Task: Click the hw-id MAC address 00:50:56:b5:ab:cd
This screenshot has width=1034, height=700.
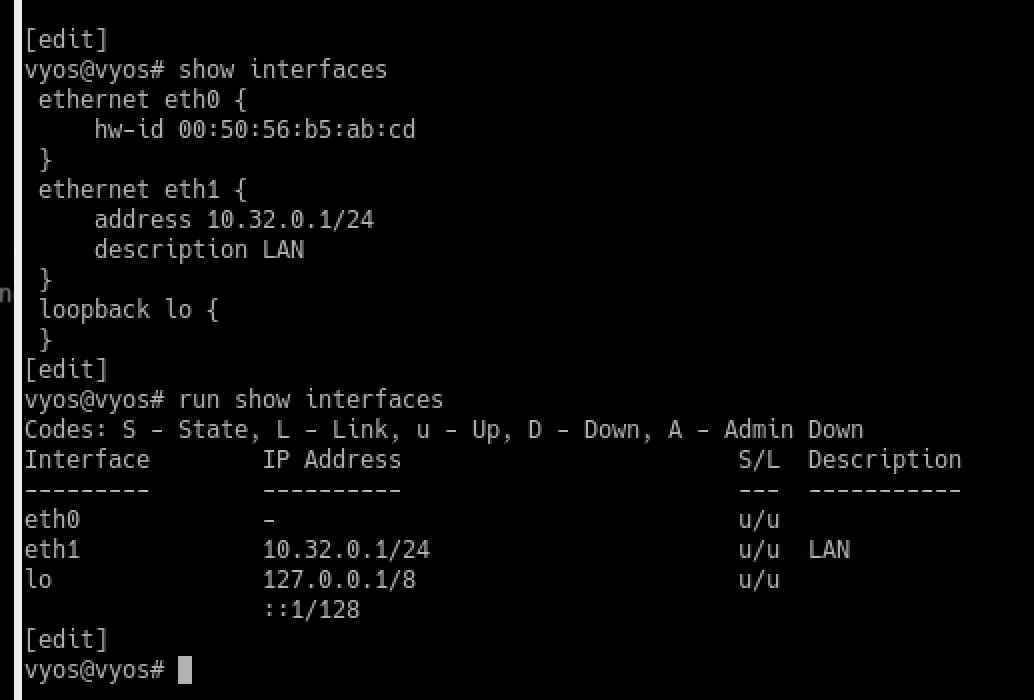Action: [x=297, y=129]
